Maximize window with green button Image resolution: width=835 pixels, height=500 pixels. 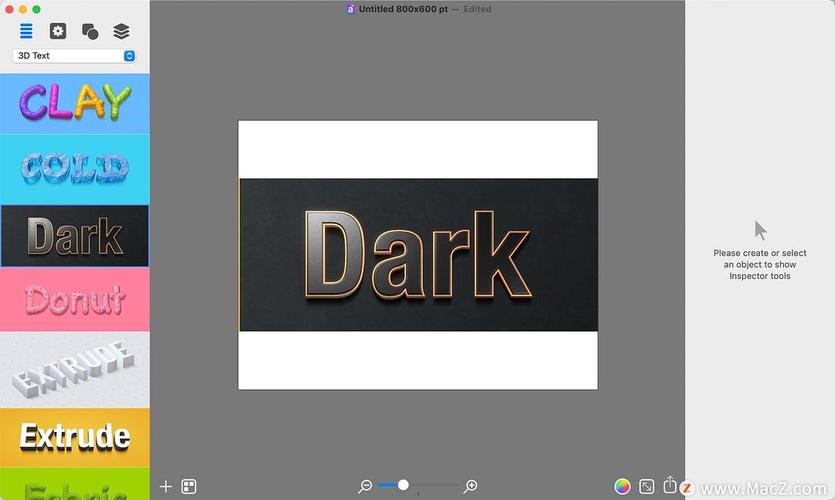[36, 9]
